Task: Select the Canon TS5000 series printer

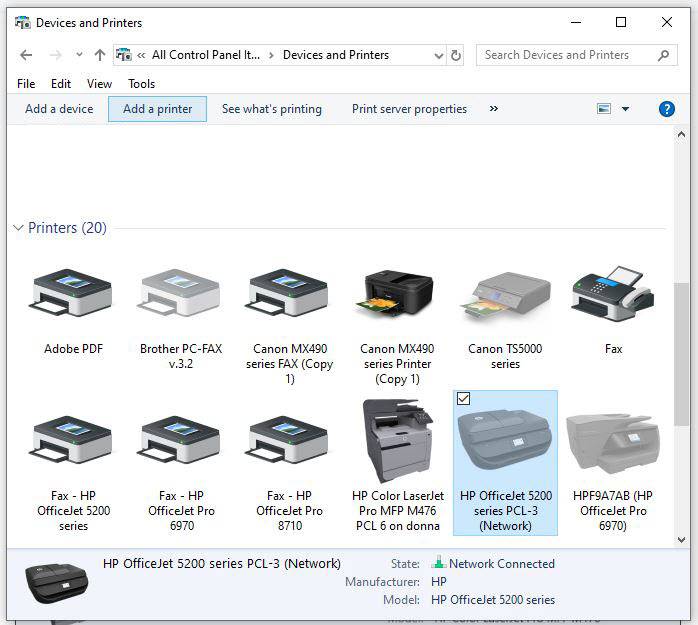Action: [x=505, y=298]
